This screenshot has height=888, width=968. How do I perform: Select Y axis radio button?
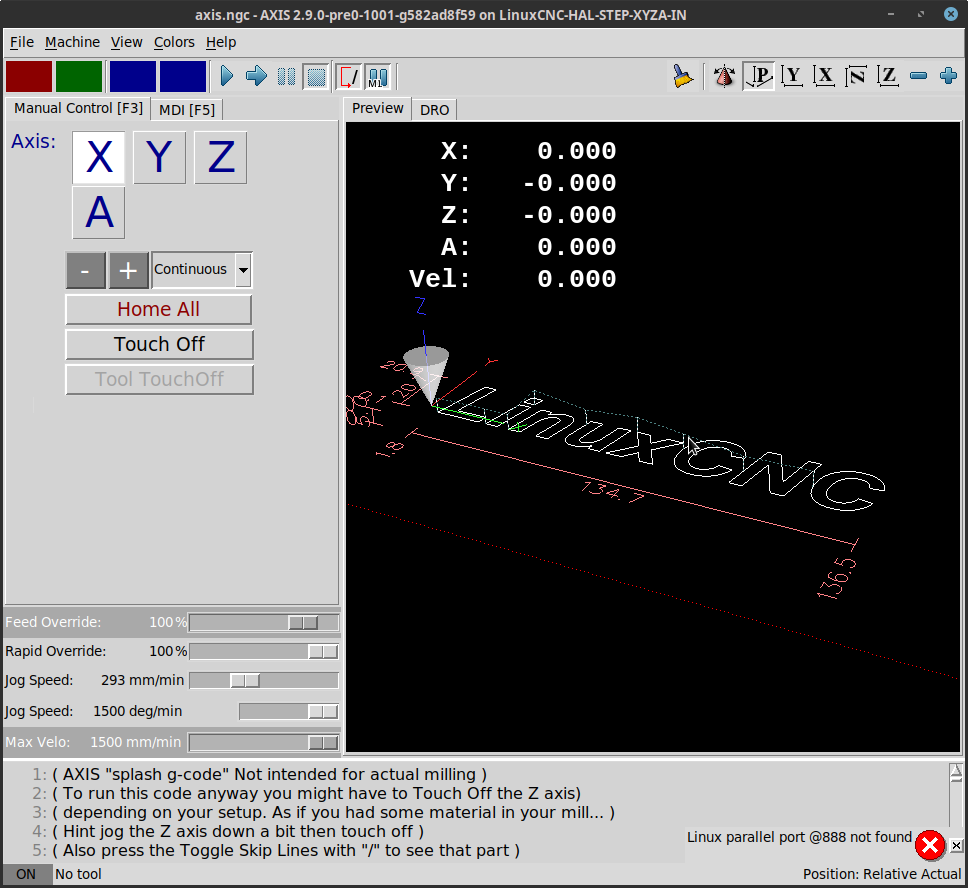coord(159,157)
